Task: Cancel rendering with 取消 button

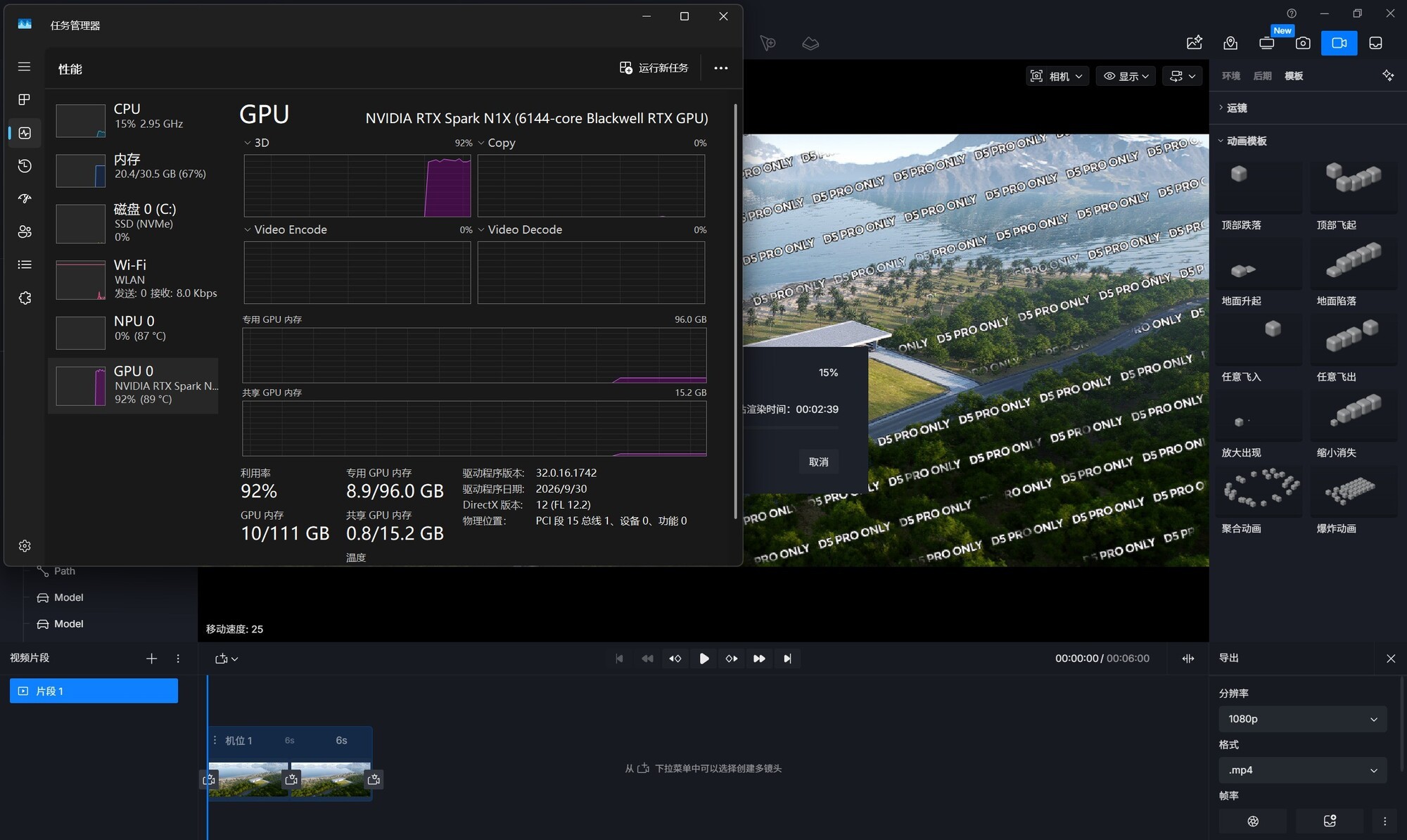Action: pyautogui.click(x=818, y=462)
